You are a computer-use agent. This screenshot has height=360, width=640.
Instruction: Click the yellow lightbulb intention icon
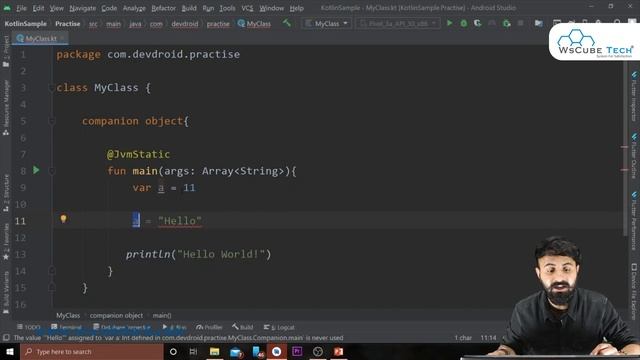pos(63,219)
